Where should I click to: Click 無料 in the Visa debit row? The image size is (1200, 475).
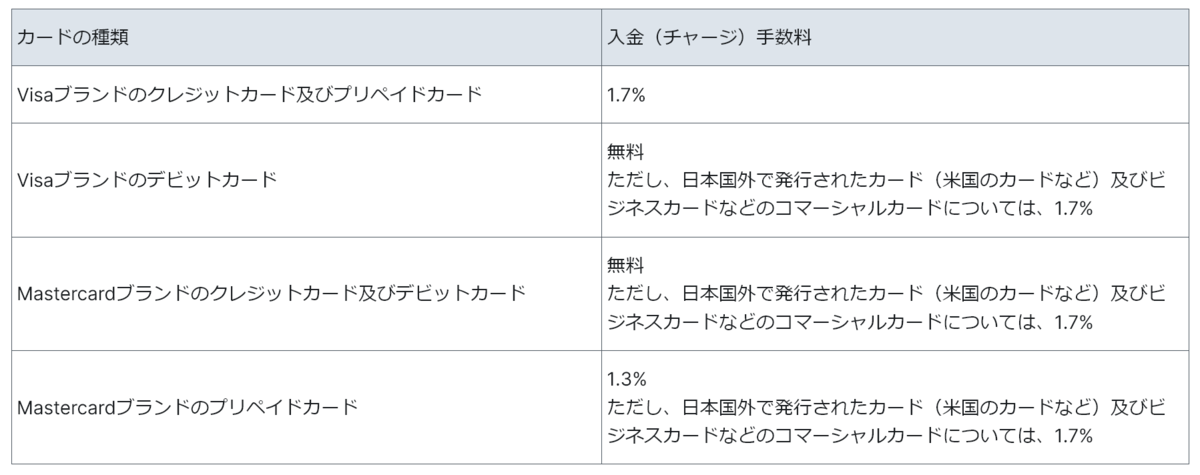coord(626,153)
